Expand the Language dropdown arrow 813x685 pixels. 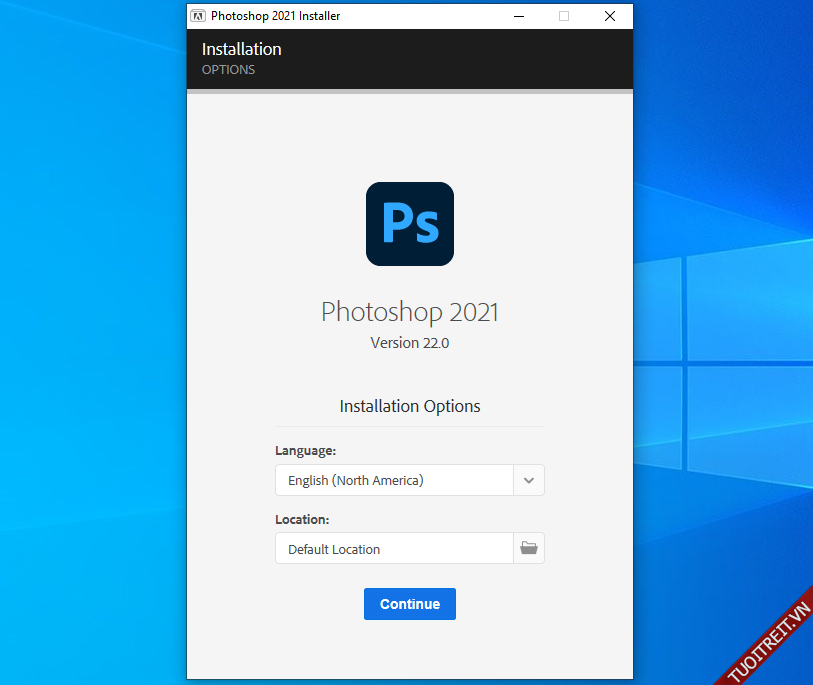click(x=529, y=480)
